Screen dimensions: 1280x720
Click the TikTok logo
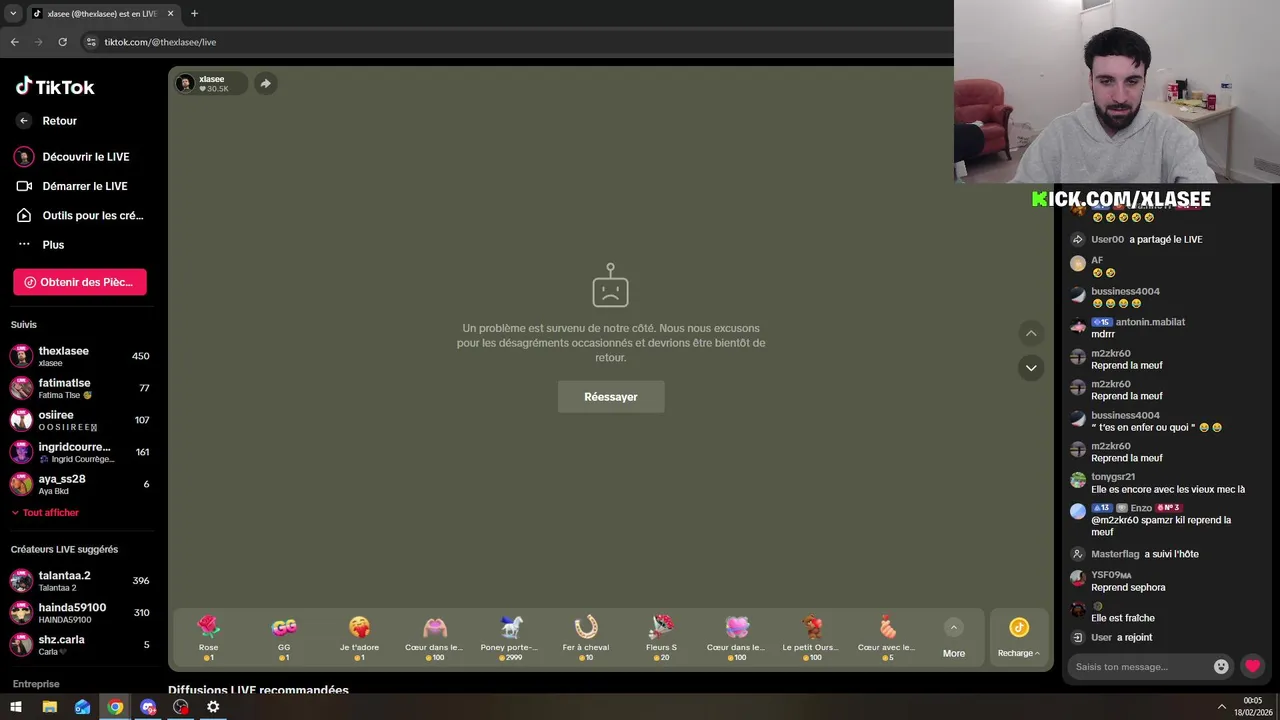[x=55, y=87]
